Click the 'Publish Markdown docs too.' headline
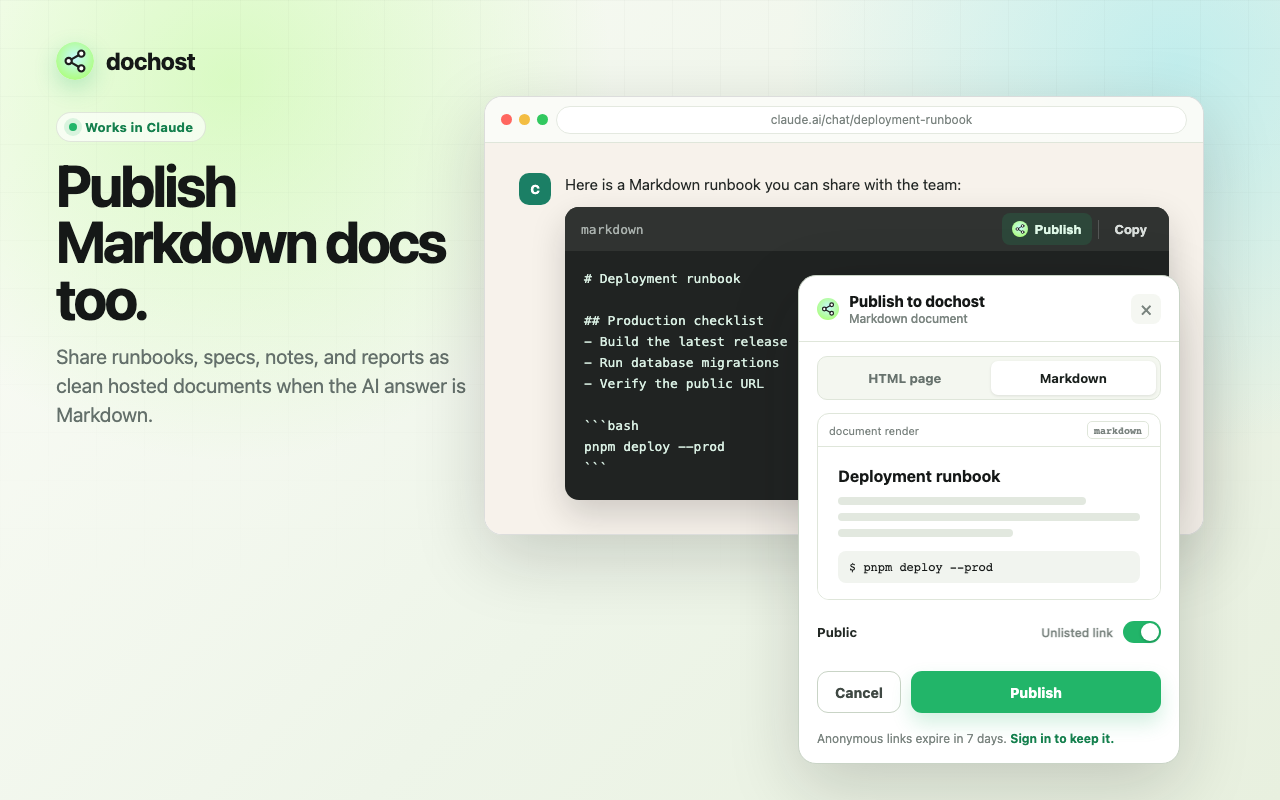Viewport: 1280px width, 800px height. pyautogui.click(x=251, y=243)
